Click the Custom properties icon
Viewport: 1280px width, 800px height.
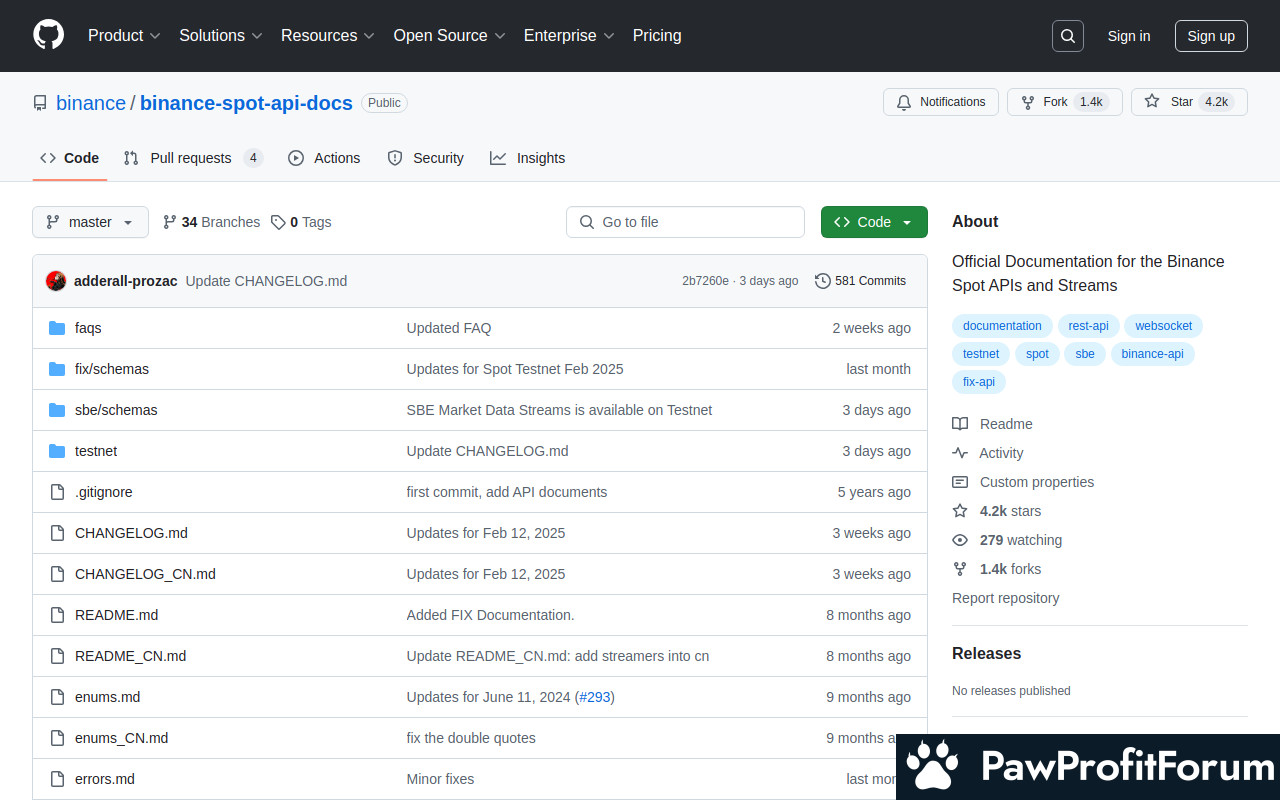(960, 482)
